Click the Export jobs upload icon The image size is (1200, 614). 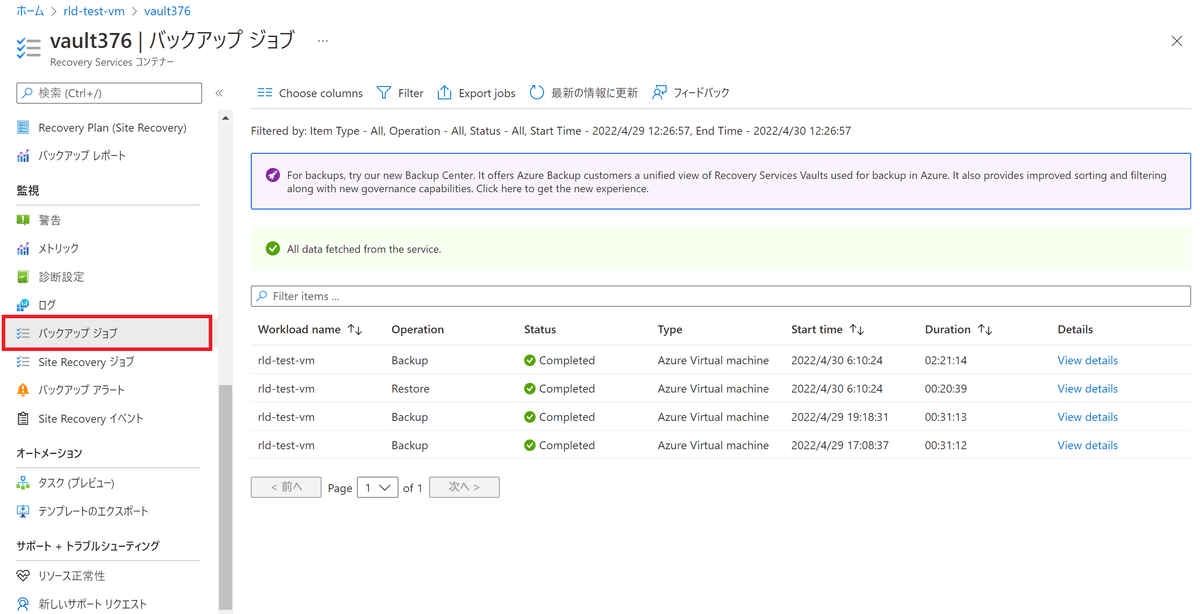point(445,93)
